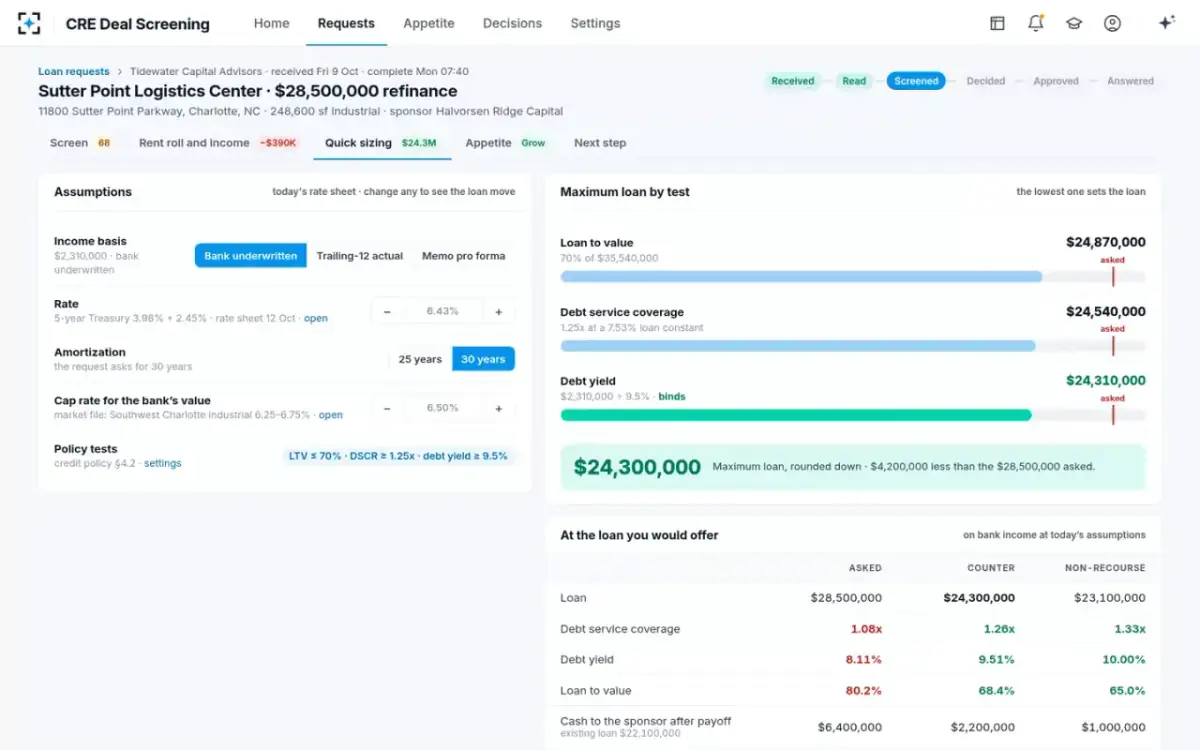Open the credit policy settings link

(163, 464)
